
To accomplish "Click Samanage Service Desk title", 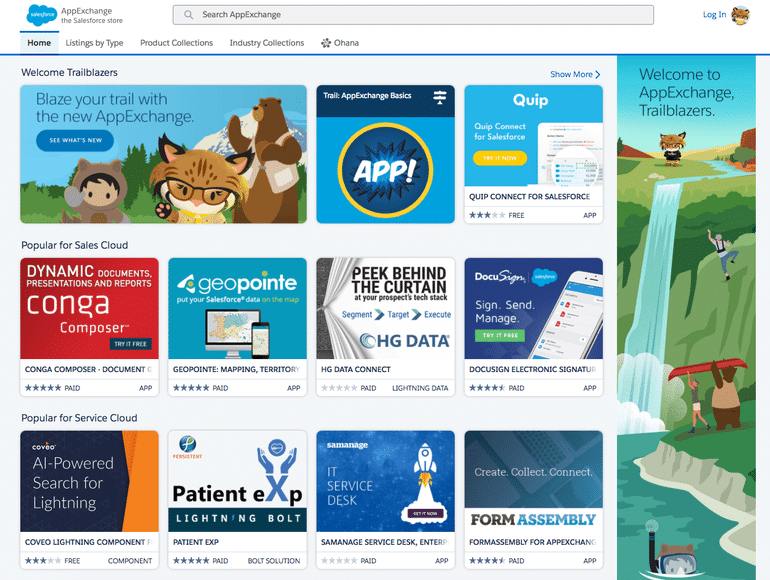I will click(x=385, y=542).
